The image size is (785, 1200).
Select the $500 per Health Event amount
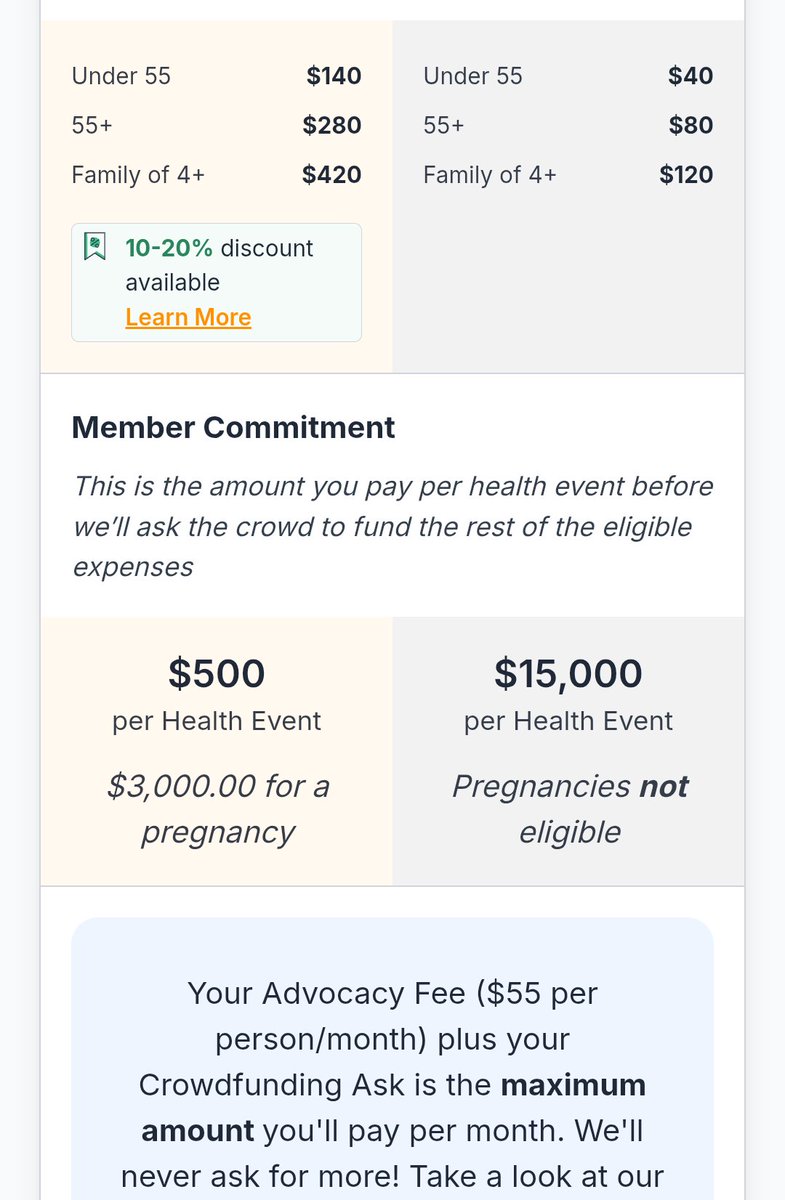[216, 674]
